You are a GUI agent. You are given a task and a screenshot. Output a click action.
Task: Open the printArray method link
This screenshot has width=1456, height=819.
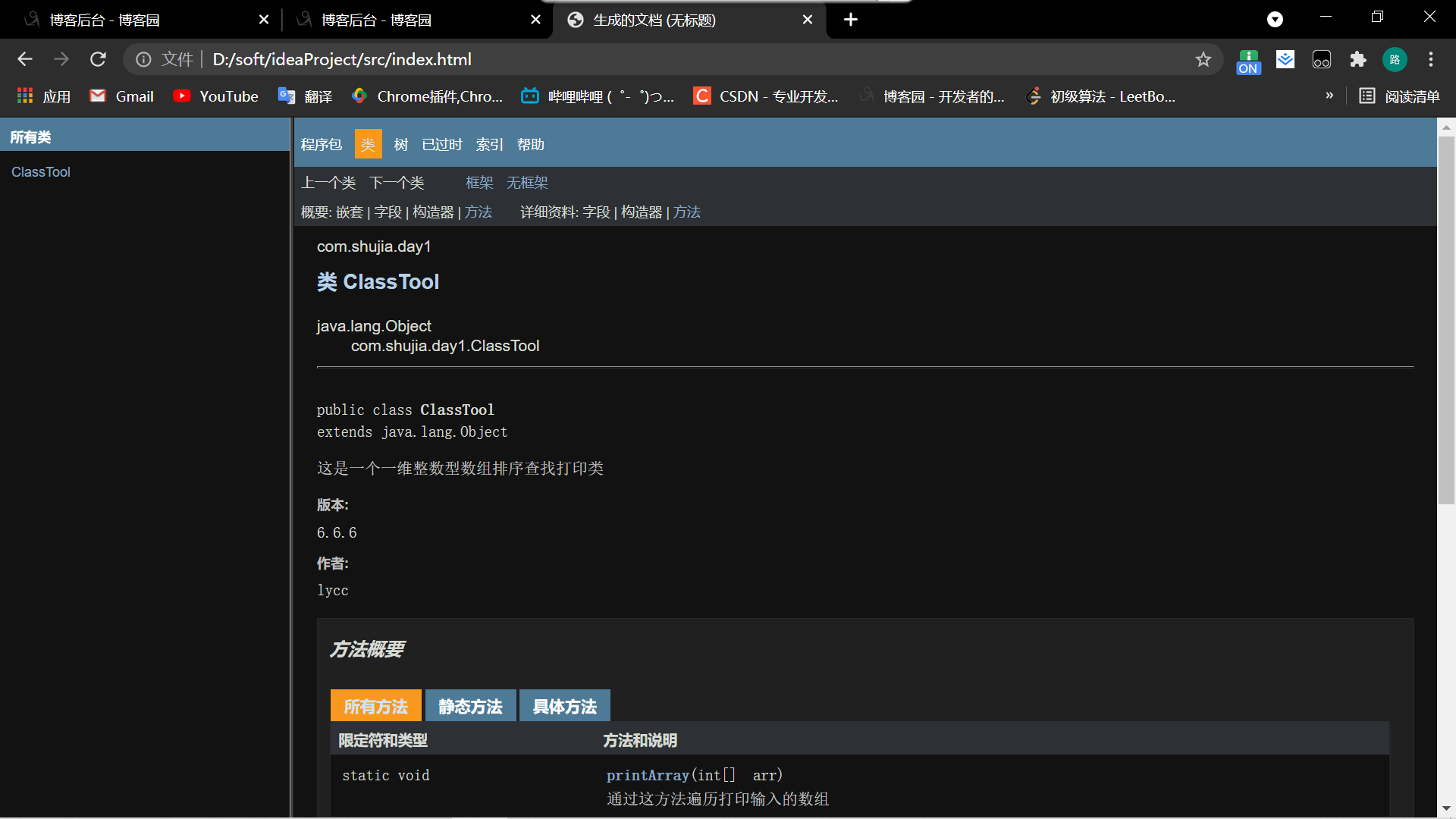(648, 775)
